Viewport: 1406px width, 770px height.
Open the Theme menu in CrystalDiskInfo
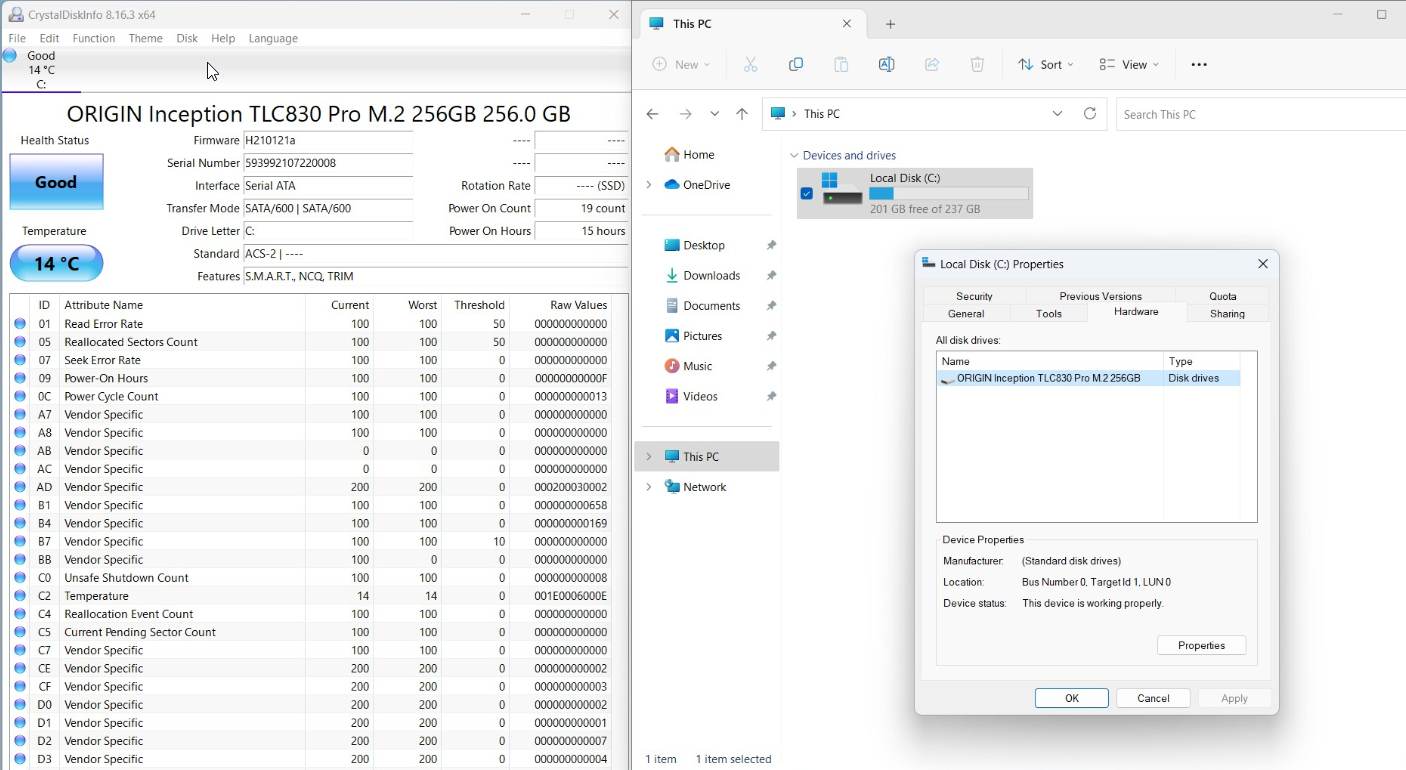[x=146, y=38]
